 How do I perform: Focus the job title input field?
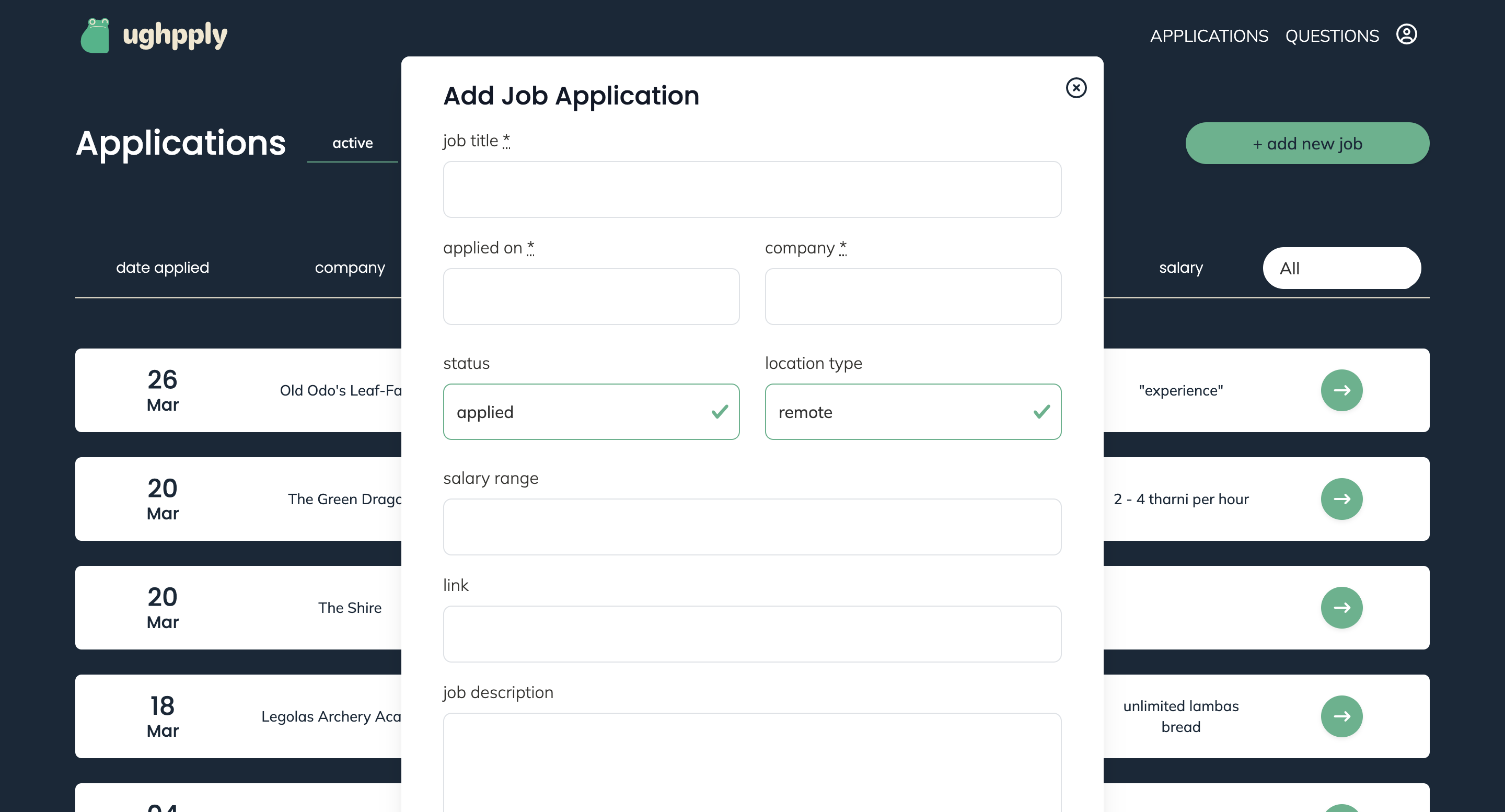coord(752,190)
